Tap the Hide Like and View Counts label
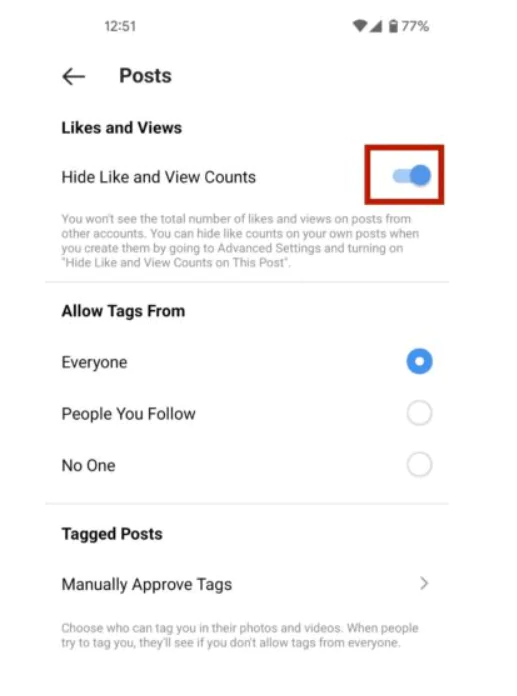Image resolution: width=517 pixels, height=696 pixels. 158,177
